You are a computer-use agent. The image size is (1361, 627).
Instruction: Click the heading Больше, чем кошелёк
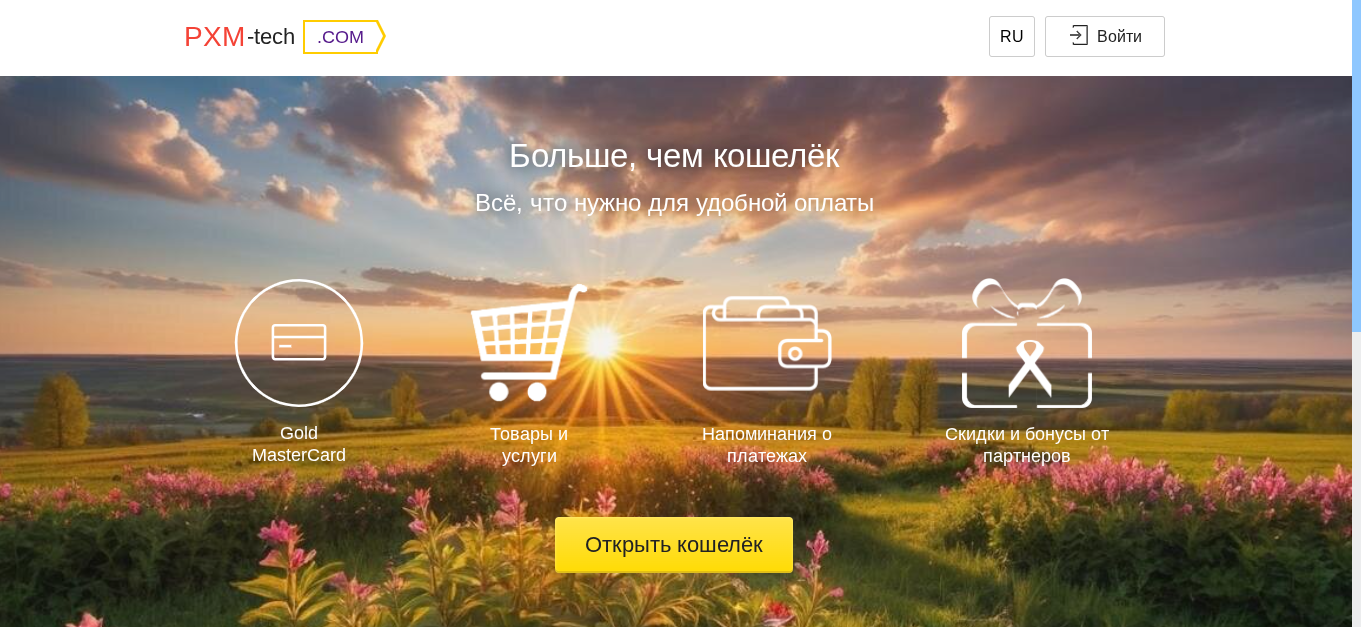674,156
